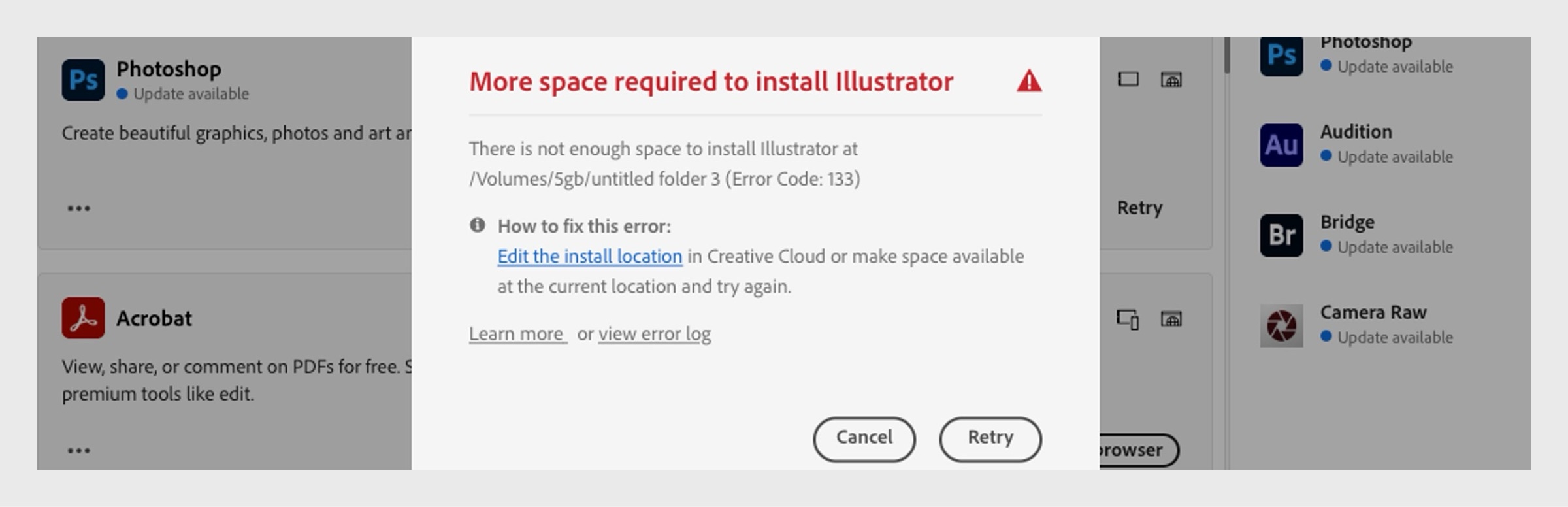Image resolution: width=1568 pixels, height=507 pixels.
Task: Click the desktop platform icon on the Photoshop card
Action: 1128,80
